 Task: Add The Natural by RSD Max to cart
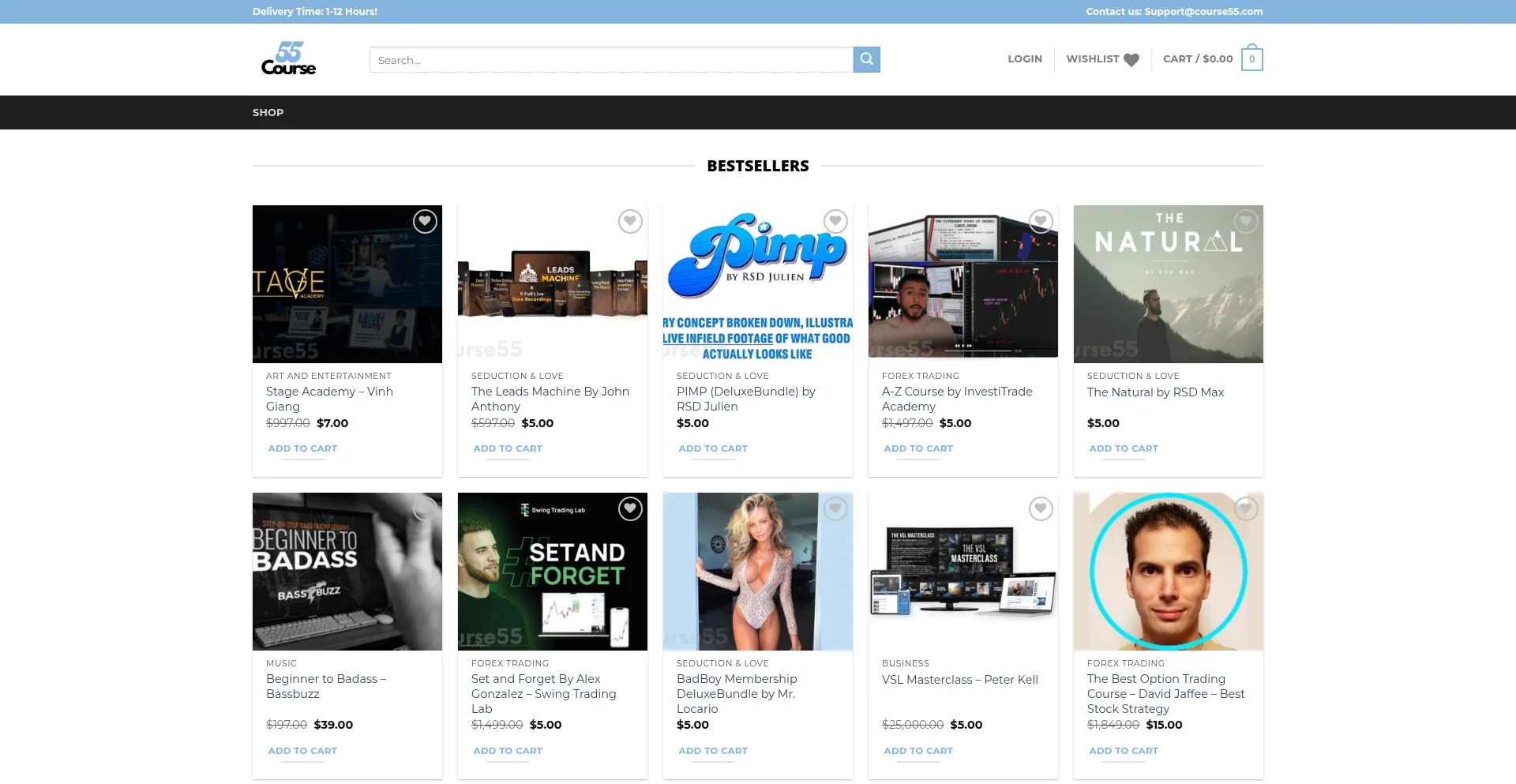[x=1124, y=448]
